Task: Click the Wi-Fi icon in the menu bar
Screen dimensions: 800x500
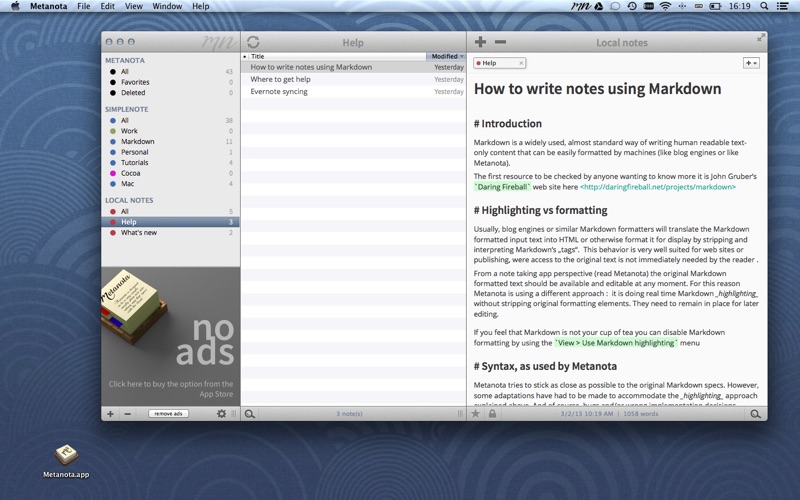Action: coord(665,6)
